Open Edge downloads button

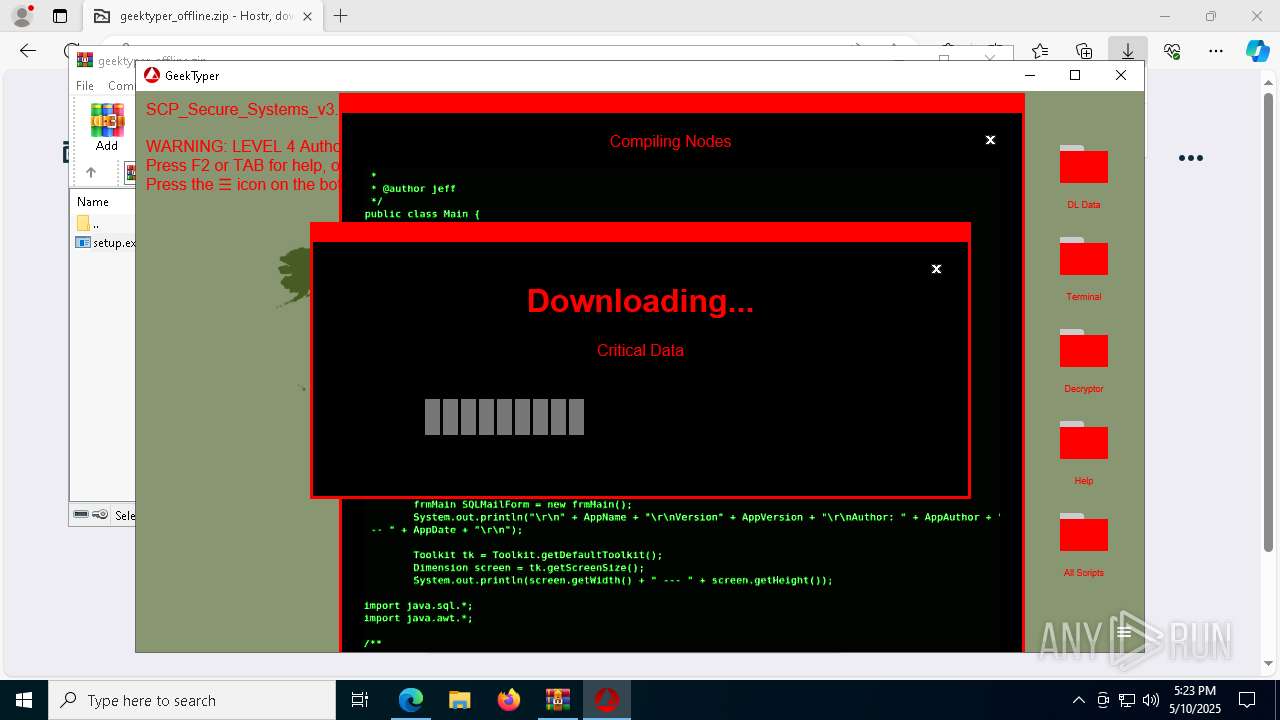click(1127, 51)
